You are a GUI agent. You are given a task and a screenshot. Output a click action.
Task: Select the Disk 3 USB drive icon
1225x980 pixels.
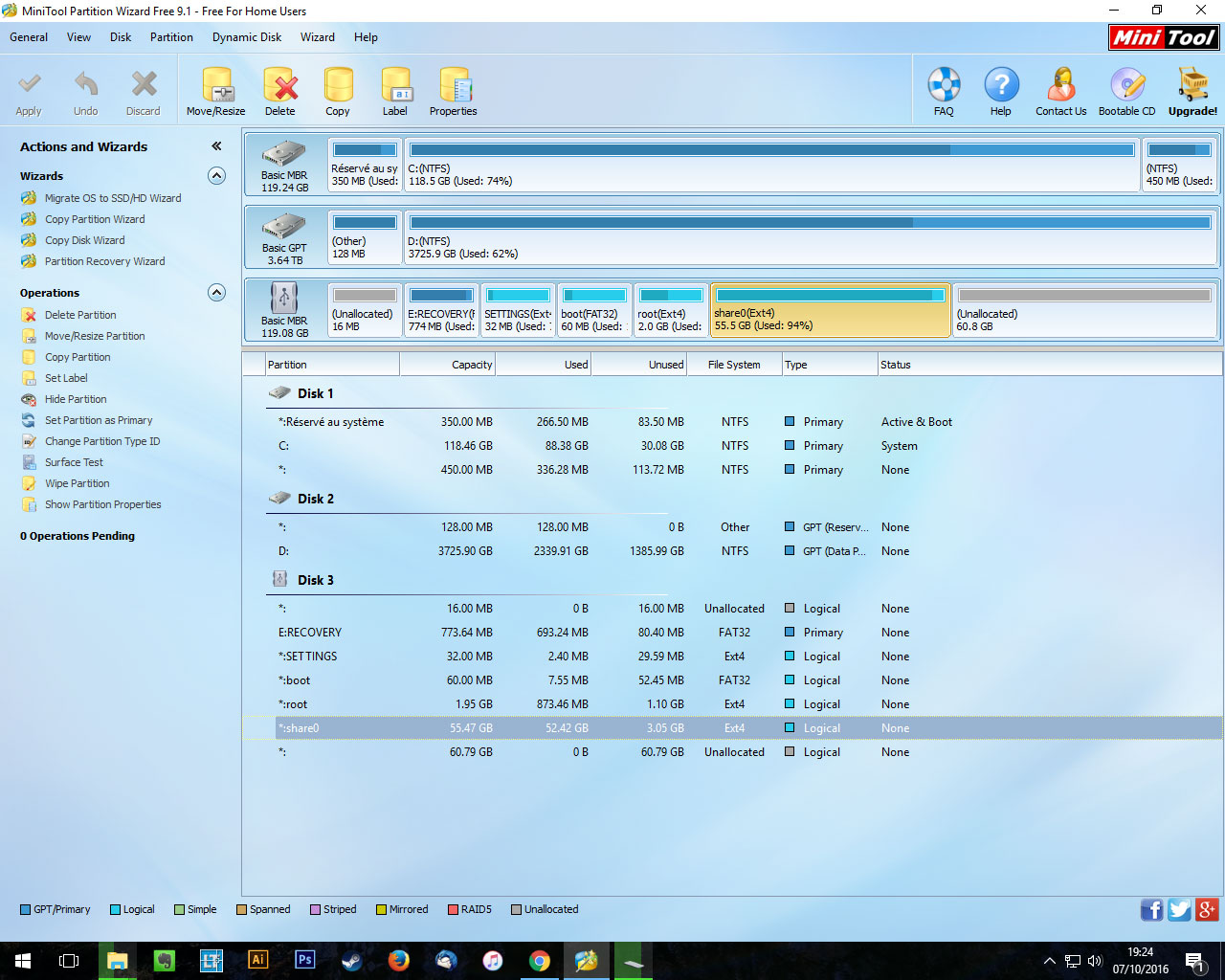click(284, 298)
